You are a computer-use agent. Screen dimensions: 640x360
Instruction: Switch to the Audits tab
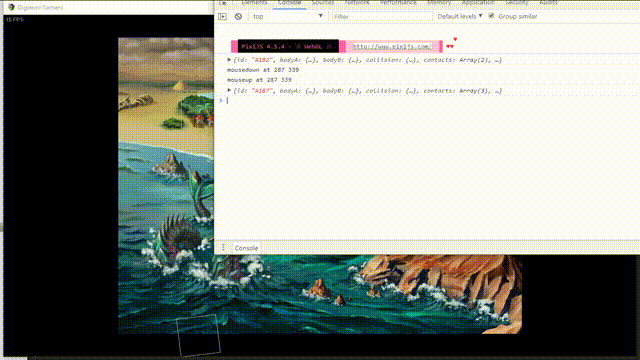click(548, 3)
